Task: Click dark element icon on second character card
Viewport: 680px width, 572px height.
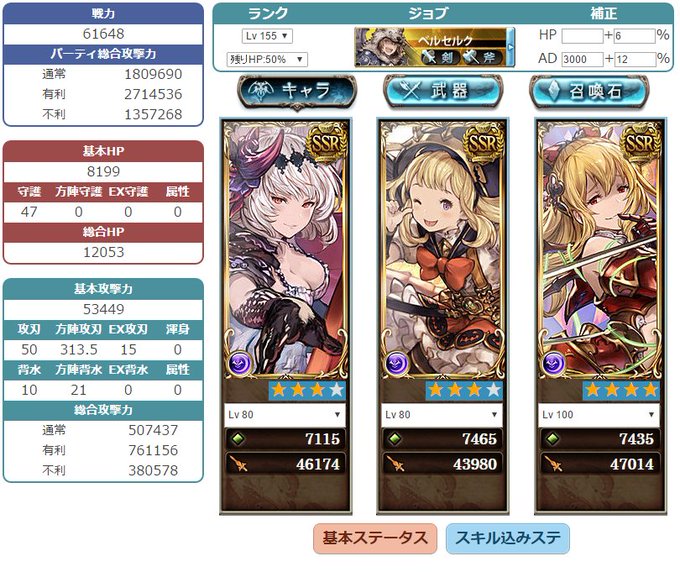Action: (x=397, y=364)
